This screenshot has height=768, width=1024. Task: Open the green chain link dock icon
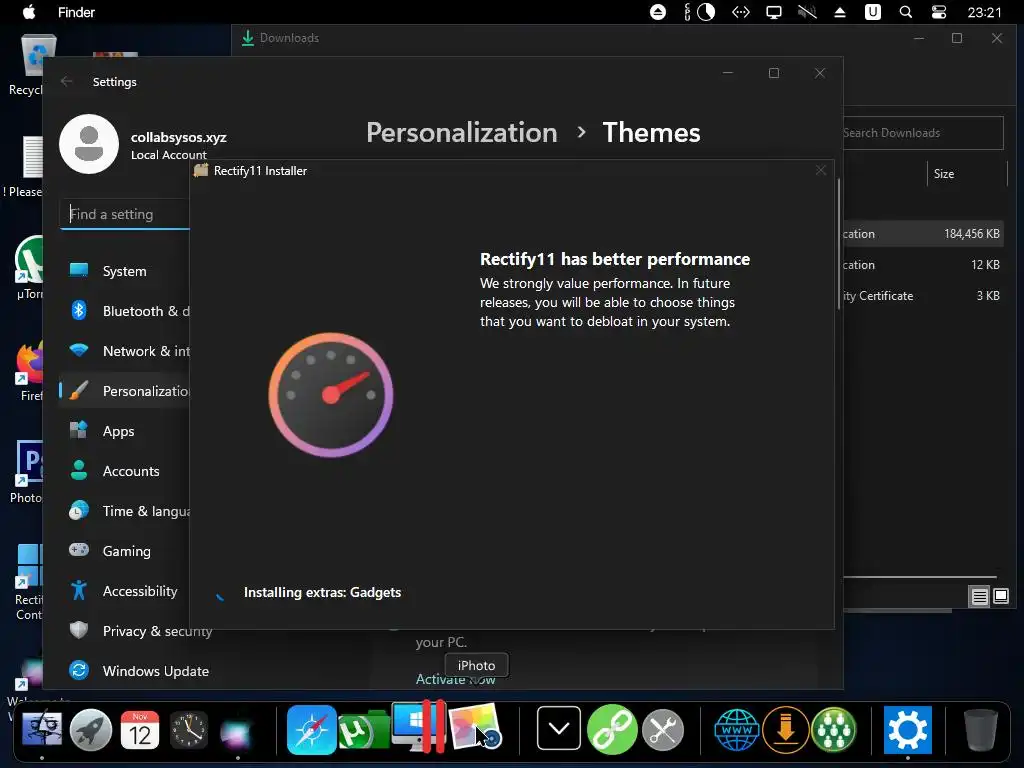[612, 729]
